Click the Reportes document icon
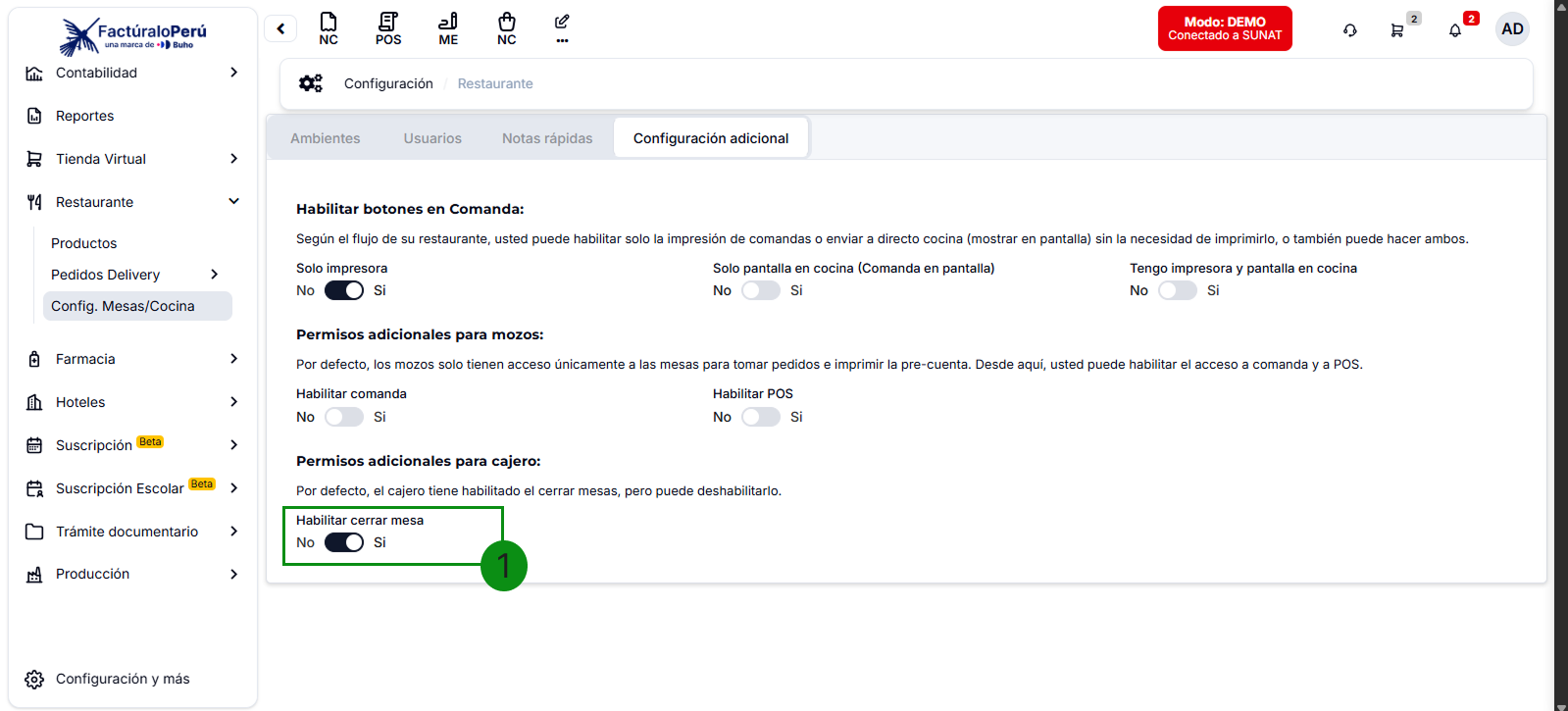This screenshot has width=1568, height=711. click(x=34, y=116)
